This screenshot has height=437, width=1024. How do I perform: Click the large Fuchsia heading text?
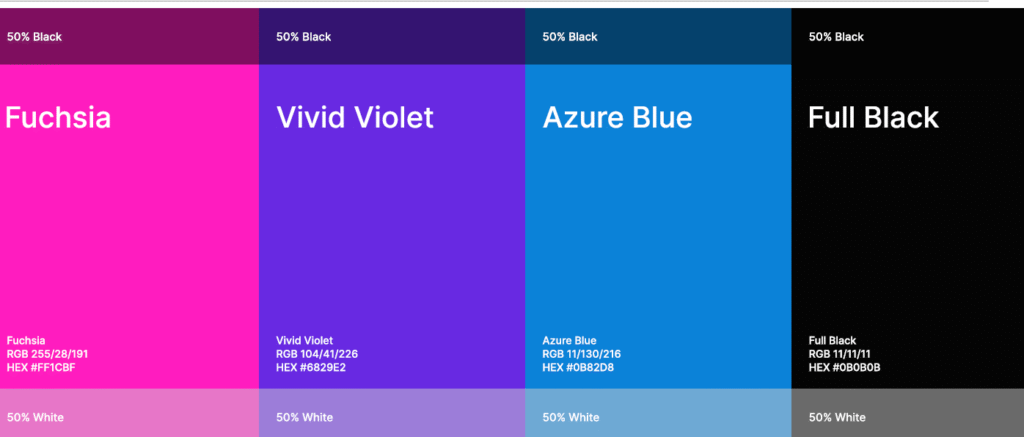tap(58, 118)
